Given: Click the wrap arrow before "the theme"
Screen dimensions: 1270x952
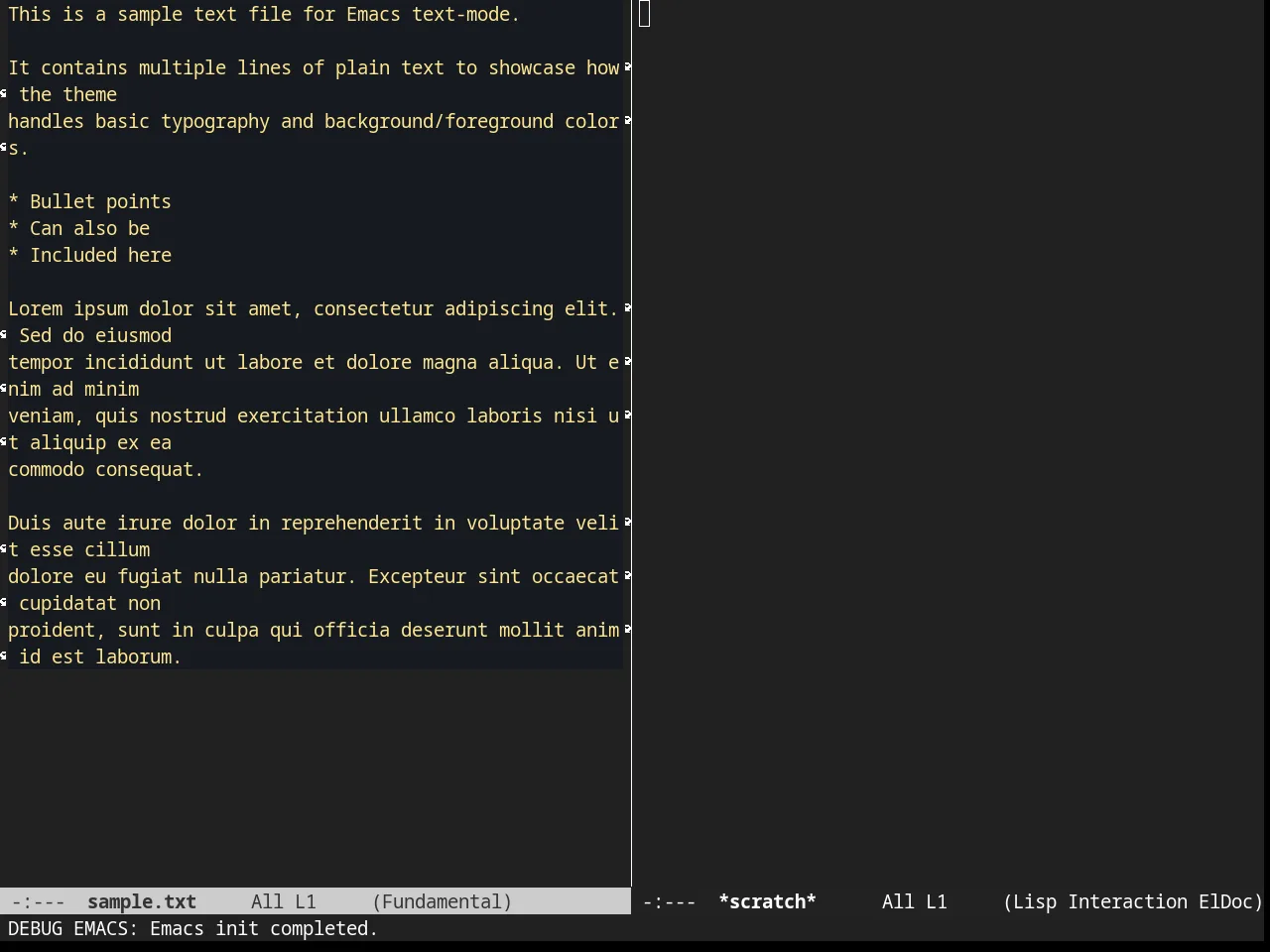Looking at the screenshot, I should coord(4,94).
